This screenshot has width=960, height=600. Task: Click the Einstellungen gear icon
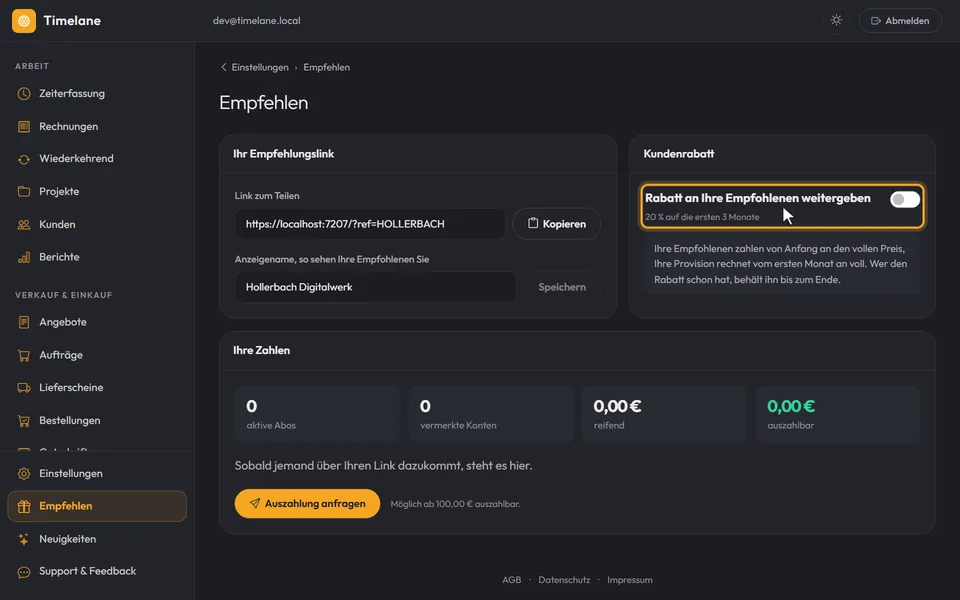click(24, 473)
